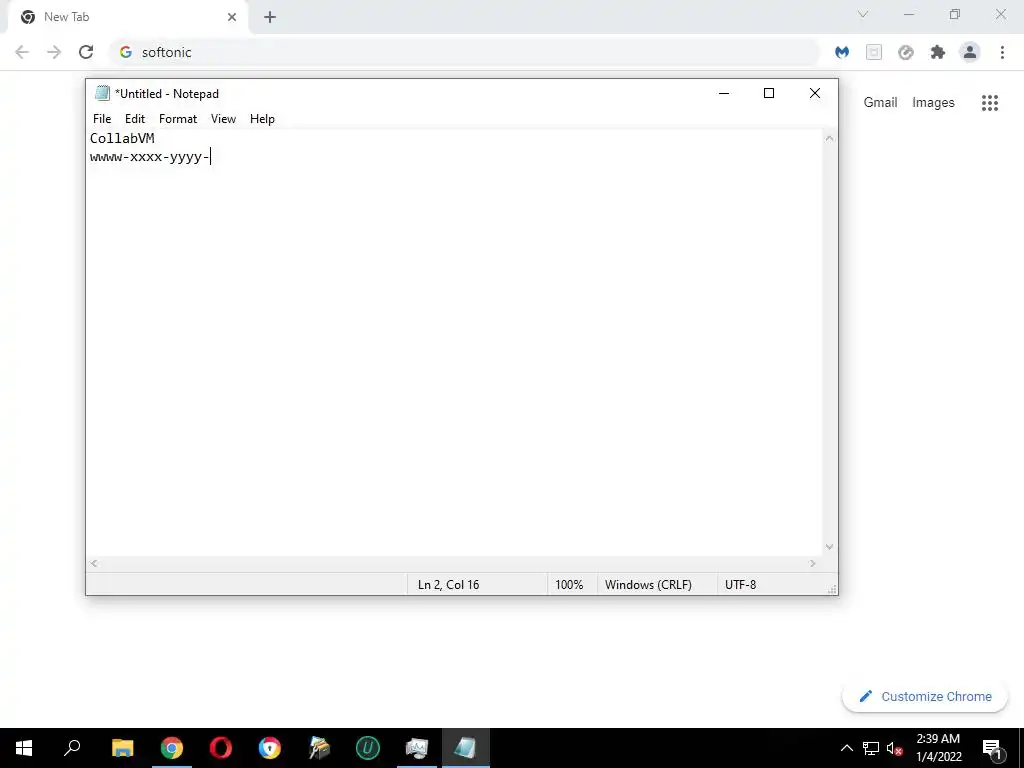
Task: Open Notepad's View menu
Action: click(x=223, y=119)
